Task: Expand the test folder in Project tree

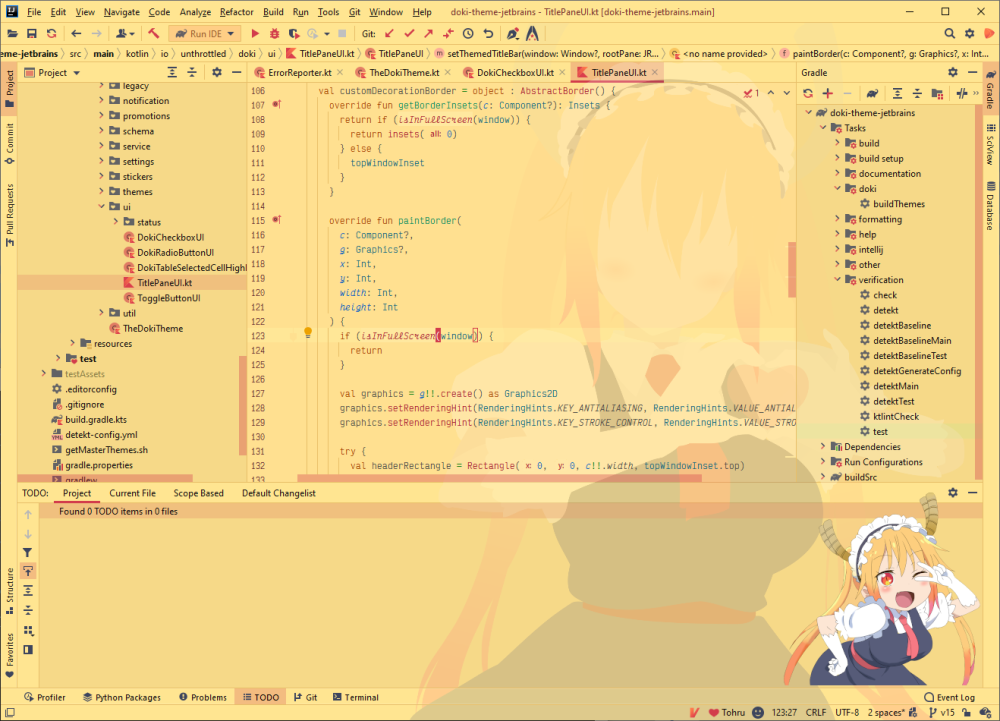Action: tap(59, 358)
